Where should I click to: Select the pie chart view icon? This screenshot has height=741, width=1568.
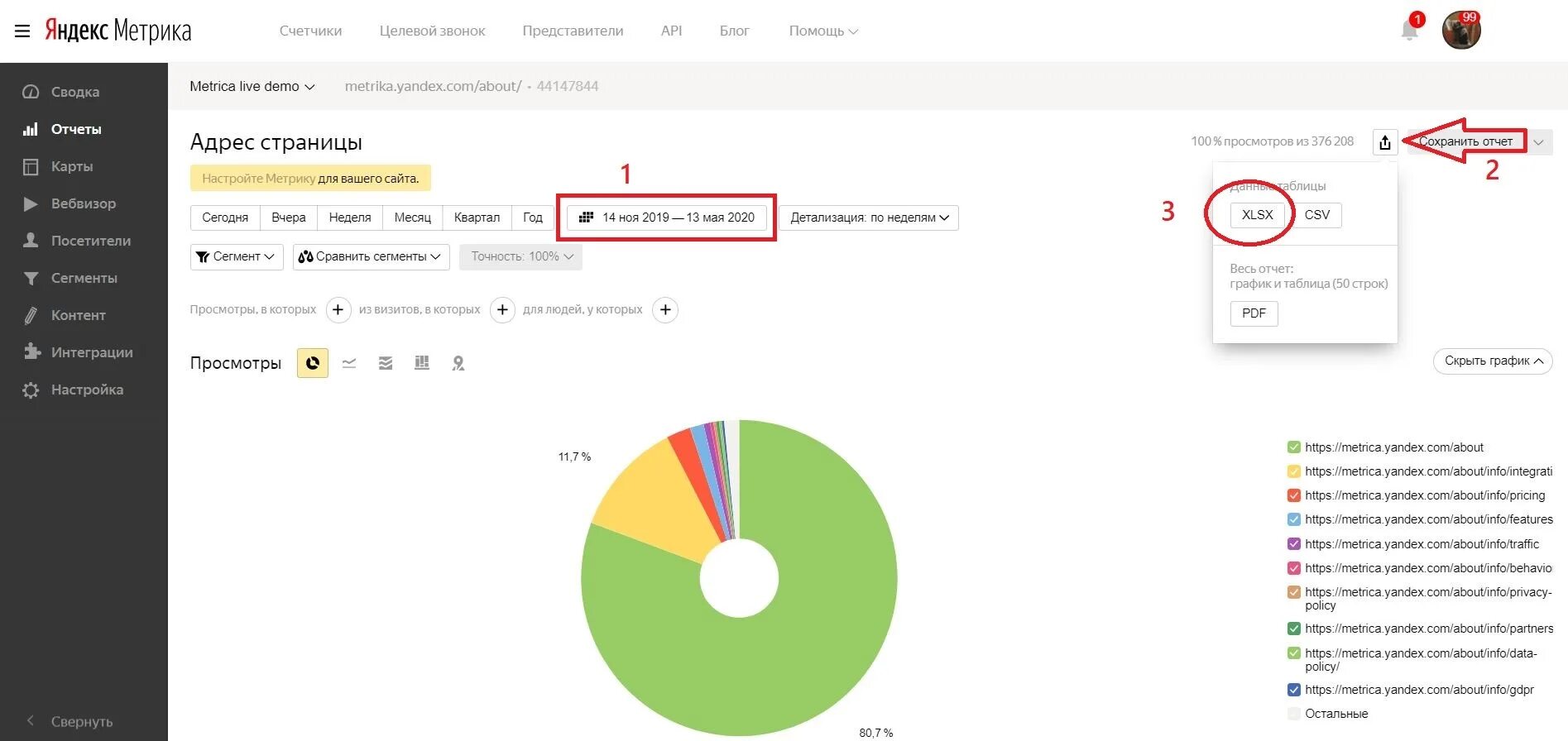coord(313,363)
